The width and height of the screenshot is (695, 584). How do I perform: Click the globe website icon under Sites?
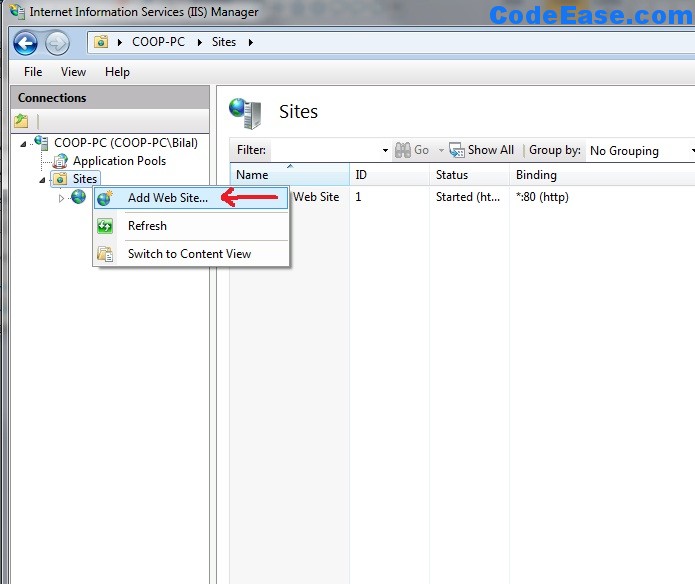tap(78, 197)
